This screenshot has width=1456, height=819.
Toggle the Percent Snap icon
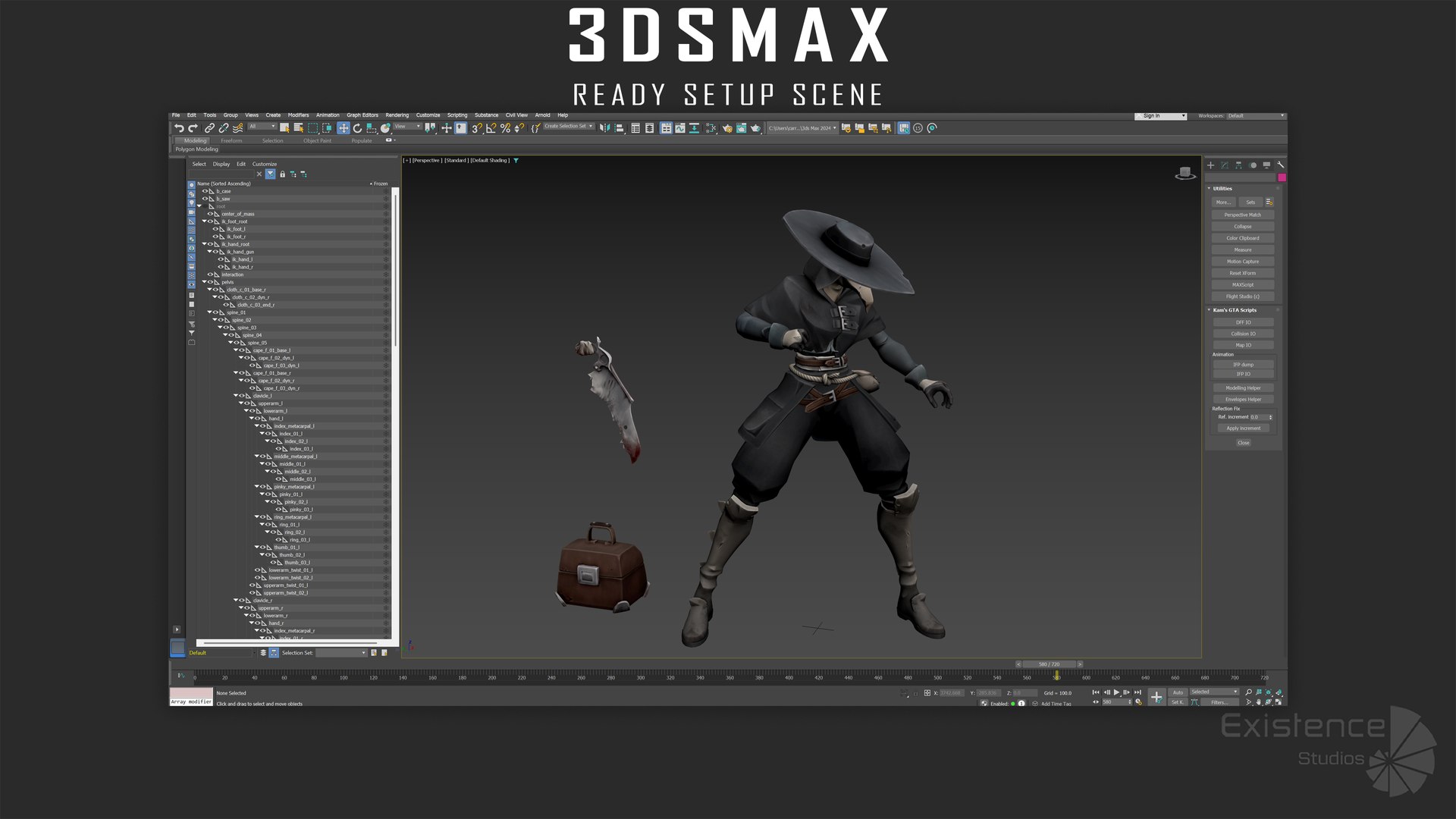click(x=505, y=128)
